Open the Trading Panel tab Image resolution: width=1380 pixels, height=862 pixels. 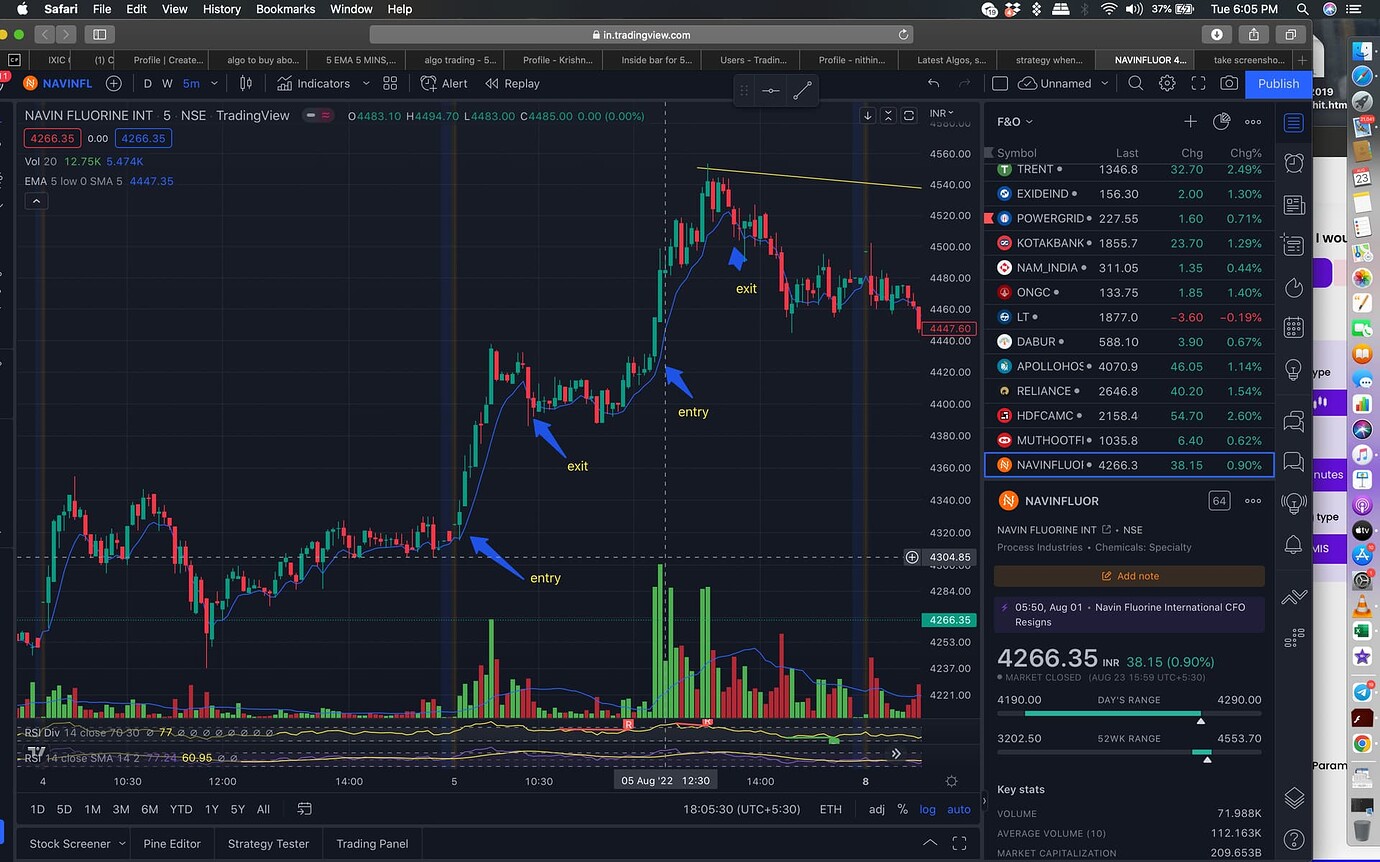pos(372,843)
